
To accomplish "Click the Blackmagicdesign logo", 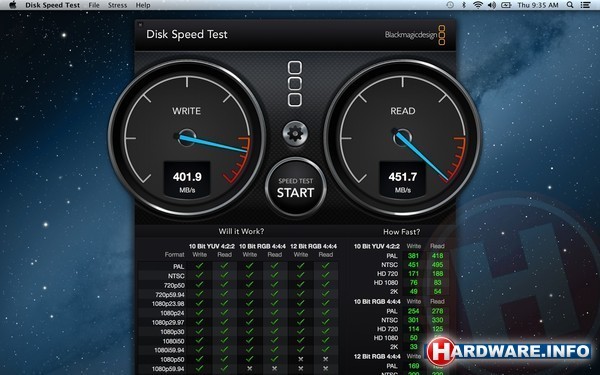I will pyautogui.click(x=415, y=35).
